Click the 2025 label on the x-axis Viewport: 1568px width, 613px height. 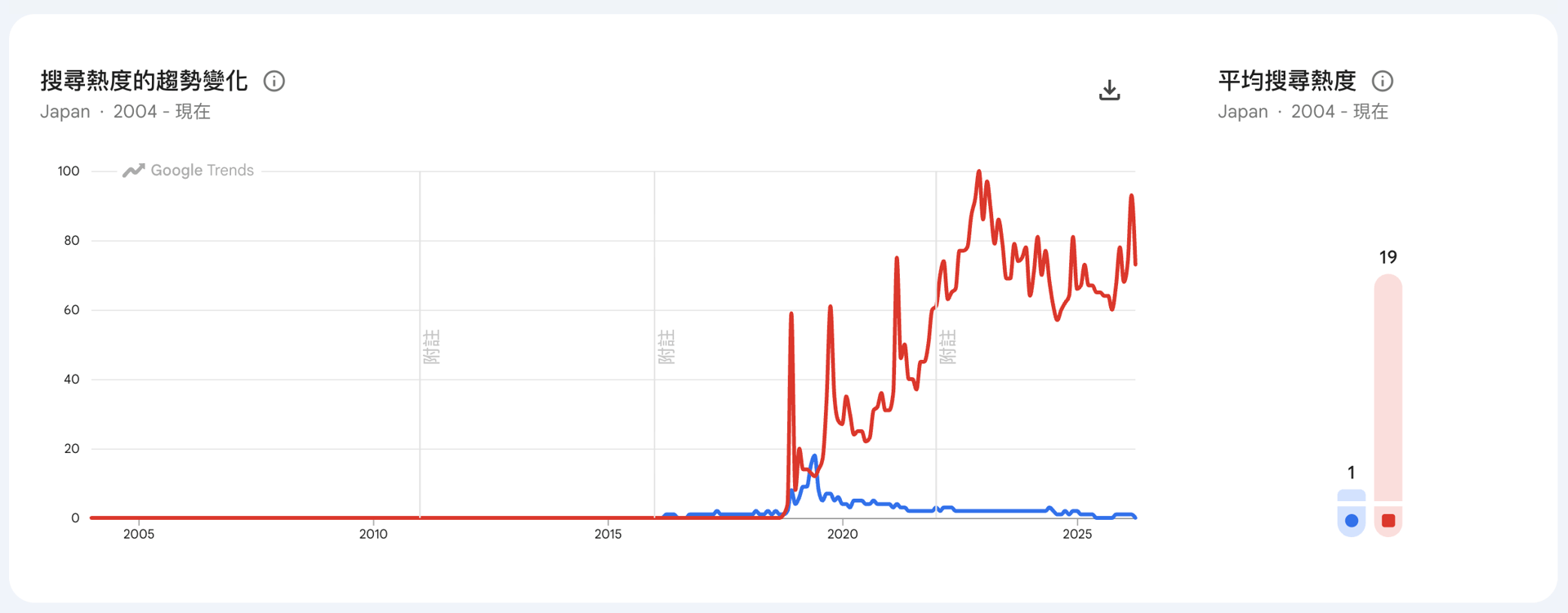1077,534
